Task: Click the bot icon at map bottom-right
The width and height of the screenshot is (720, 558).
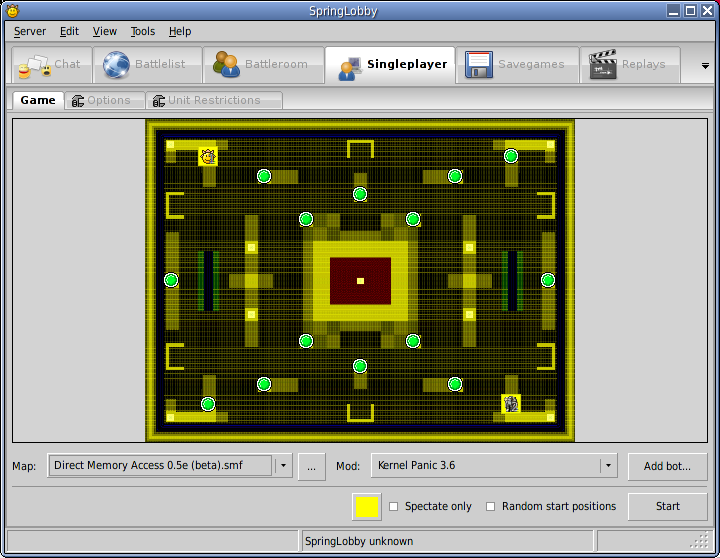Action: [x=511, y=404]
